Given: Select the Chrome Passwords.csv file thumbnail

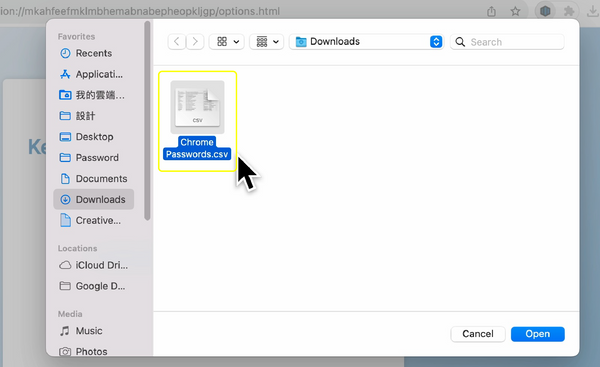Looking at the screenshot, I should (197, 107).
